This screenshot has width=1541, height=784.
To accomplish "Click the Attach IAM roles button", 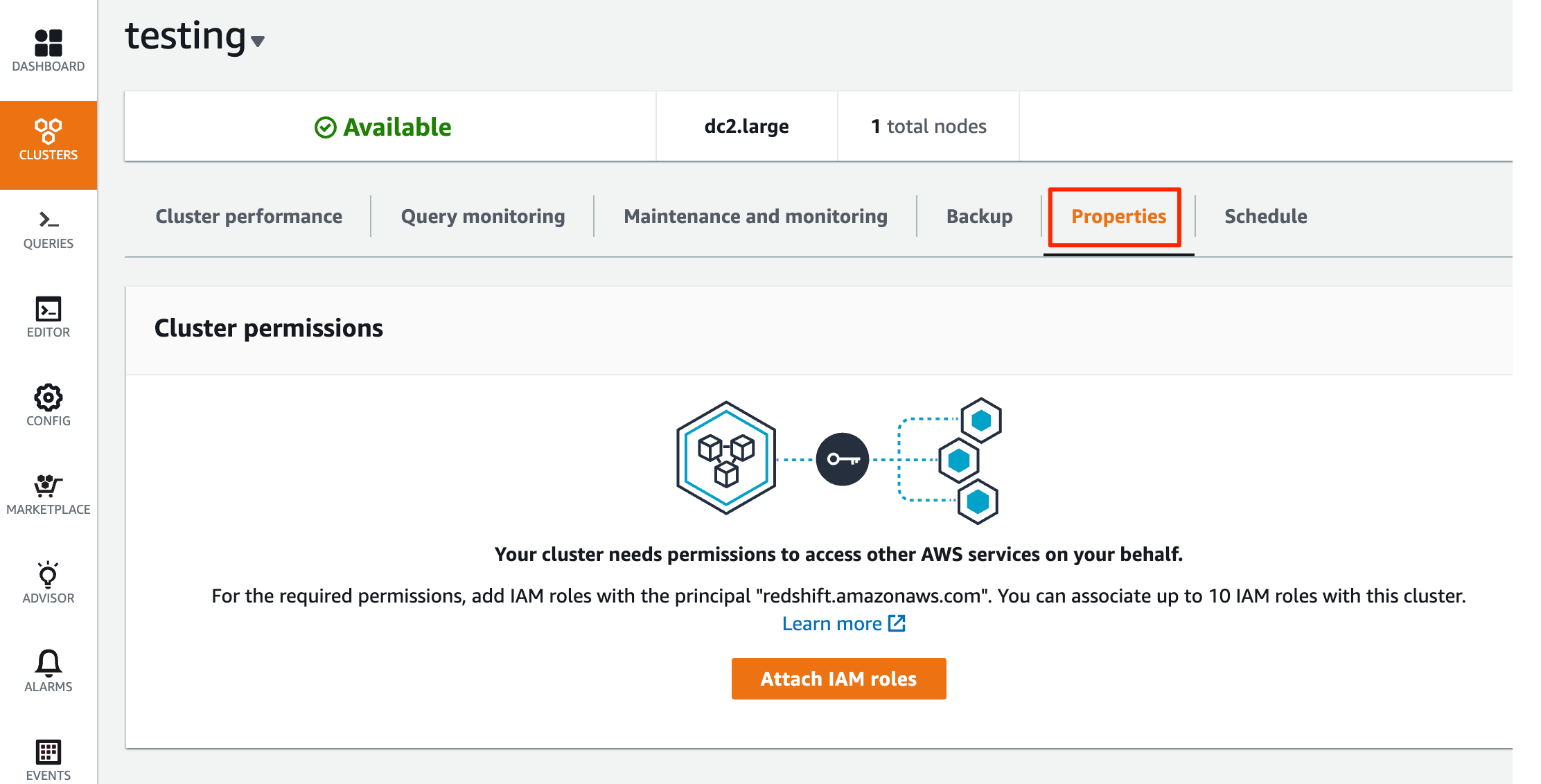I will 838,679.
